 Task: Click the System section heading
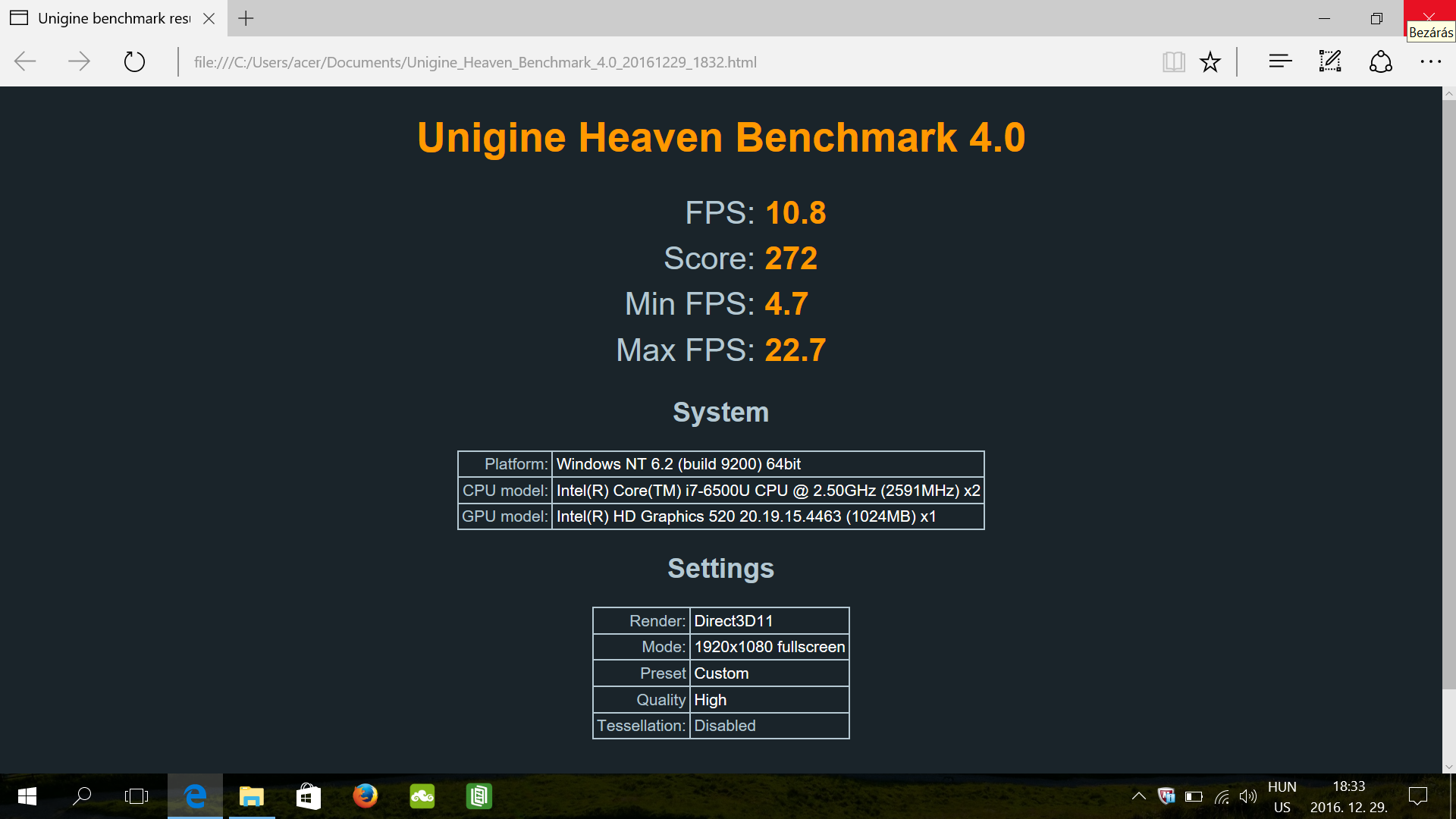click(721, 413)
